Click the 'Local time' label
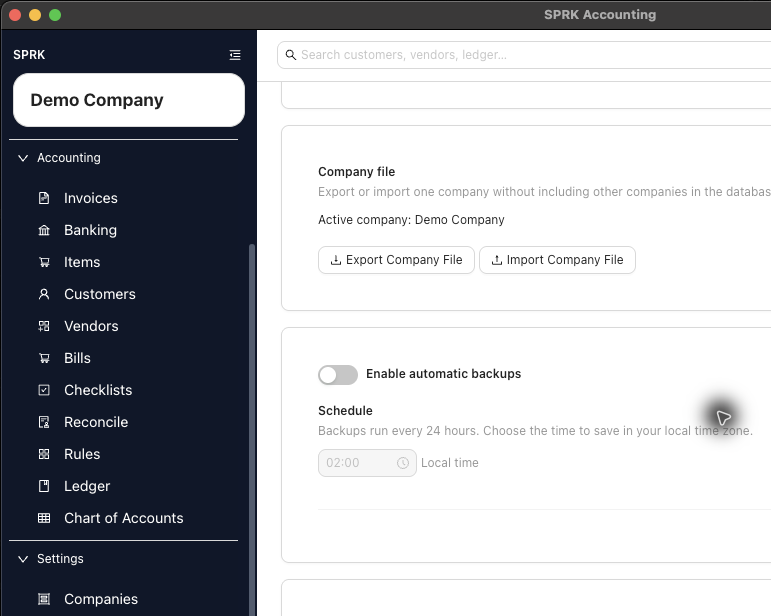The width and height of the screenshot is (771, 616). point(449,463)
